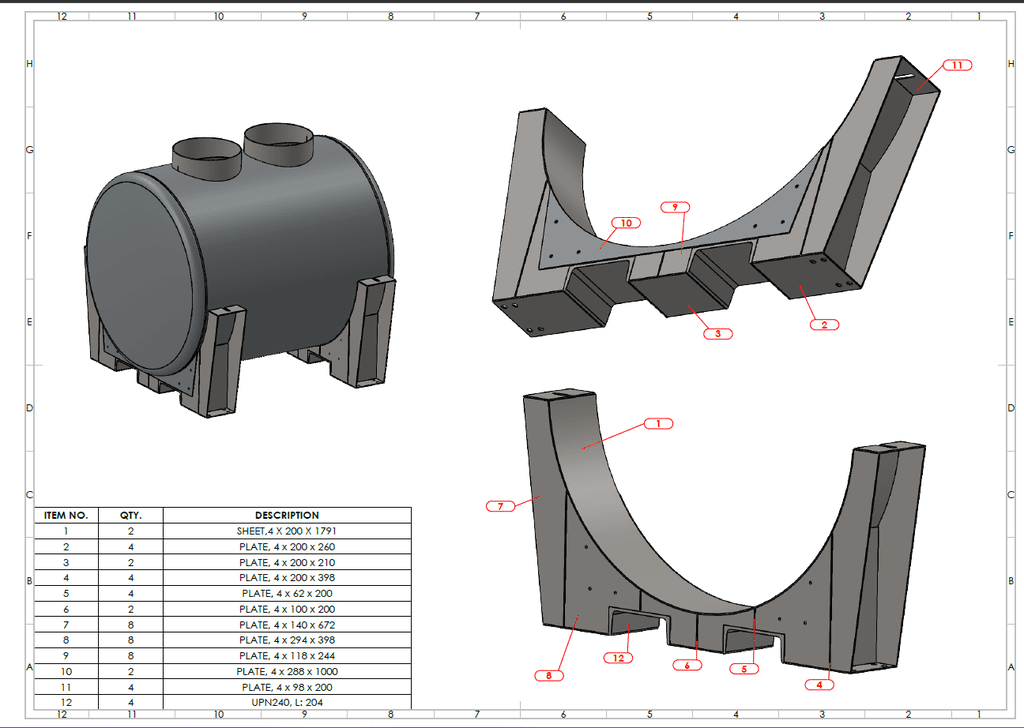Click balloon number 11 callout
The width and height of the screenshot is (1024, 728).
click(956, 65)
